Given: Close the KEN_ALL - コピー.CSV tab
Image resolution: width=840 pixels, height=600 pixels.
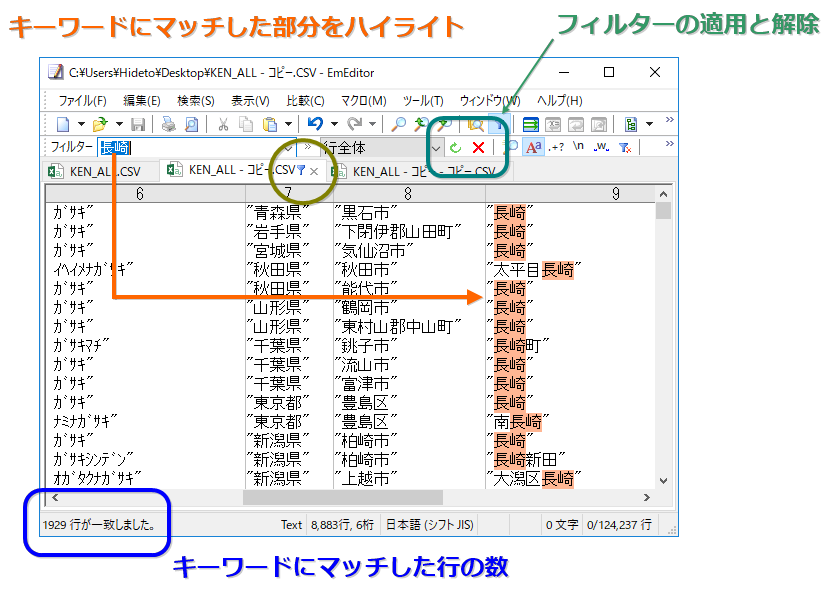Looking at the screenshot, I should (x=313, y=171).
